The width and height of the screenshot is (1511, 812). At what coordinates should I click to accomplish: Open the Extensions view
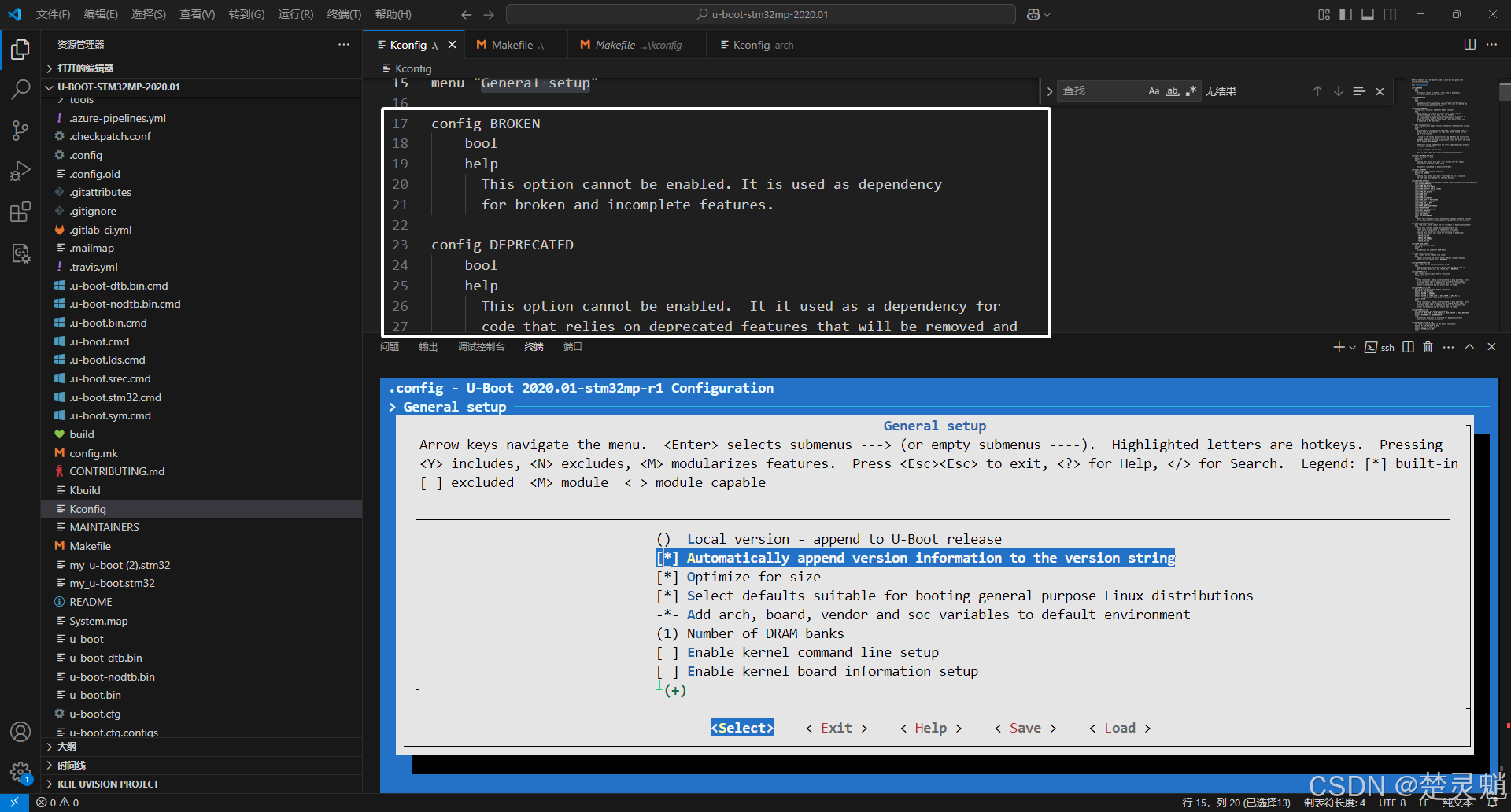tap(20, 212)
